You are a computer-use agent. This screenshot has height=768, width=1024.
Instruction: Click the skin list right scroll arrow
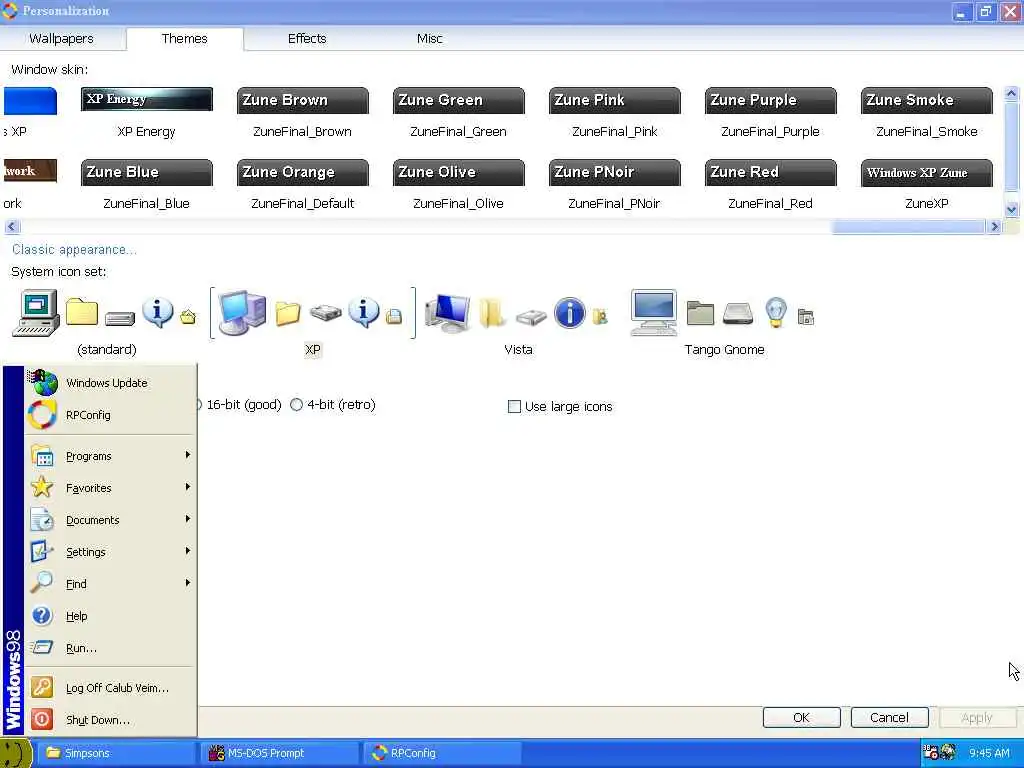[995, 227]
